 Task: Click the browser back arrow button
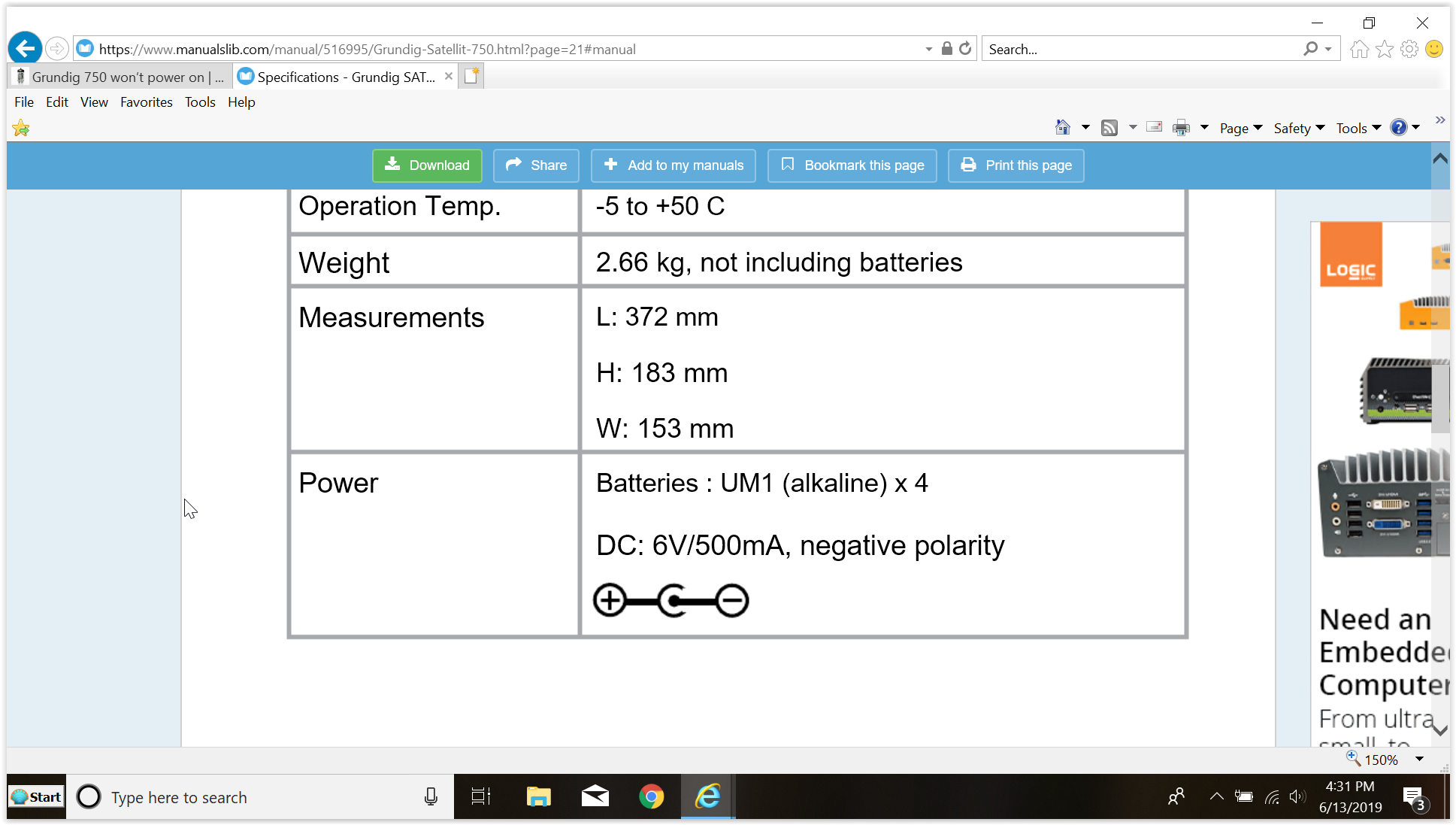(x=25, y=49)
